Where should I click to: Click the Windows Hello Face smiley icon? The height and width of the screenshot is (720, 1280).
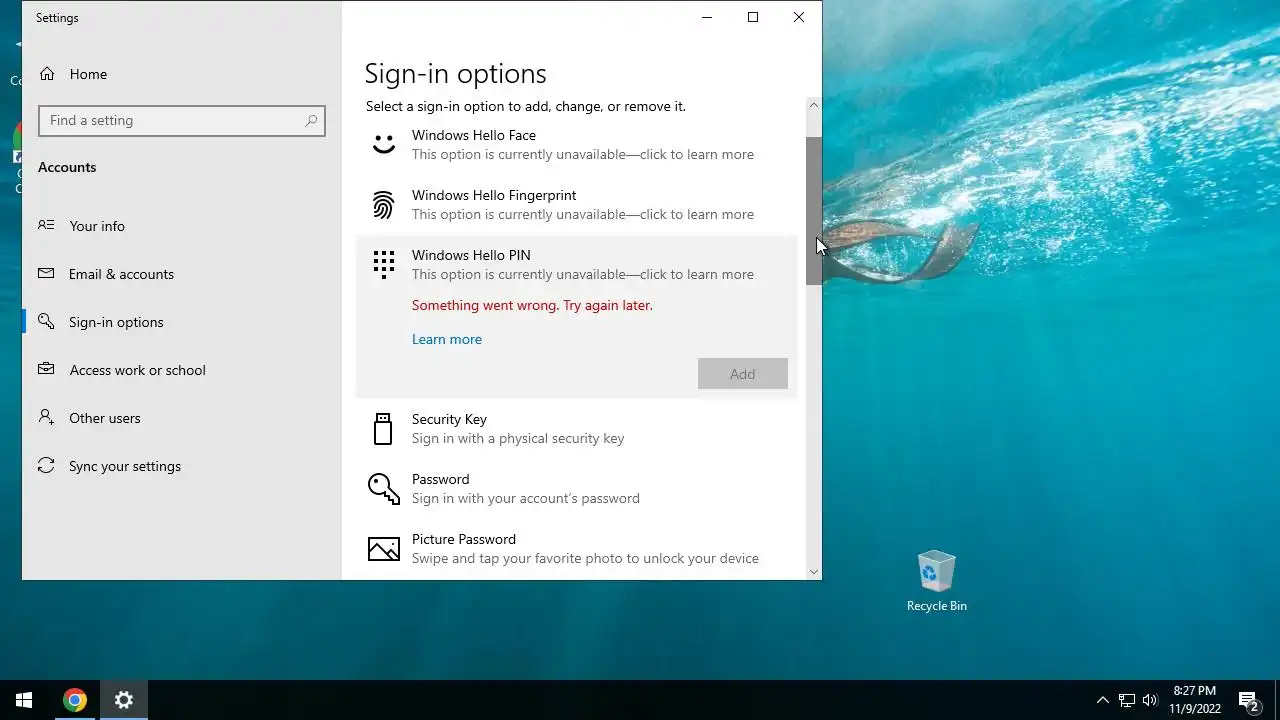384,144
